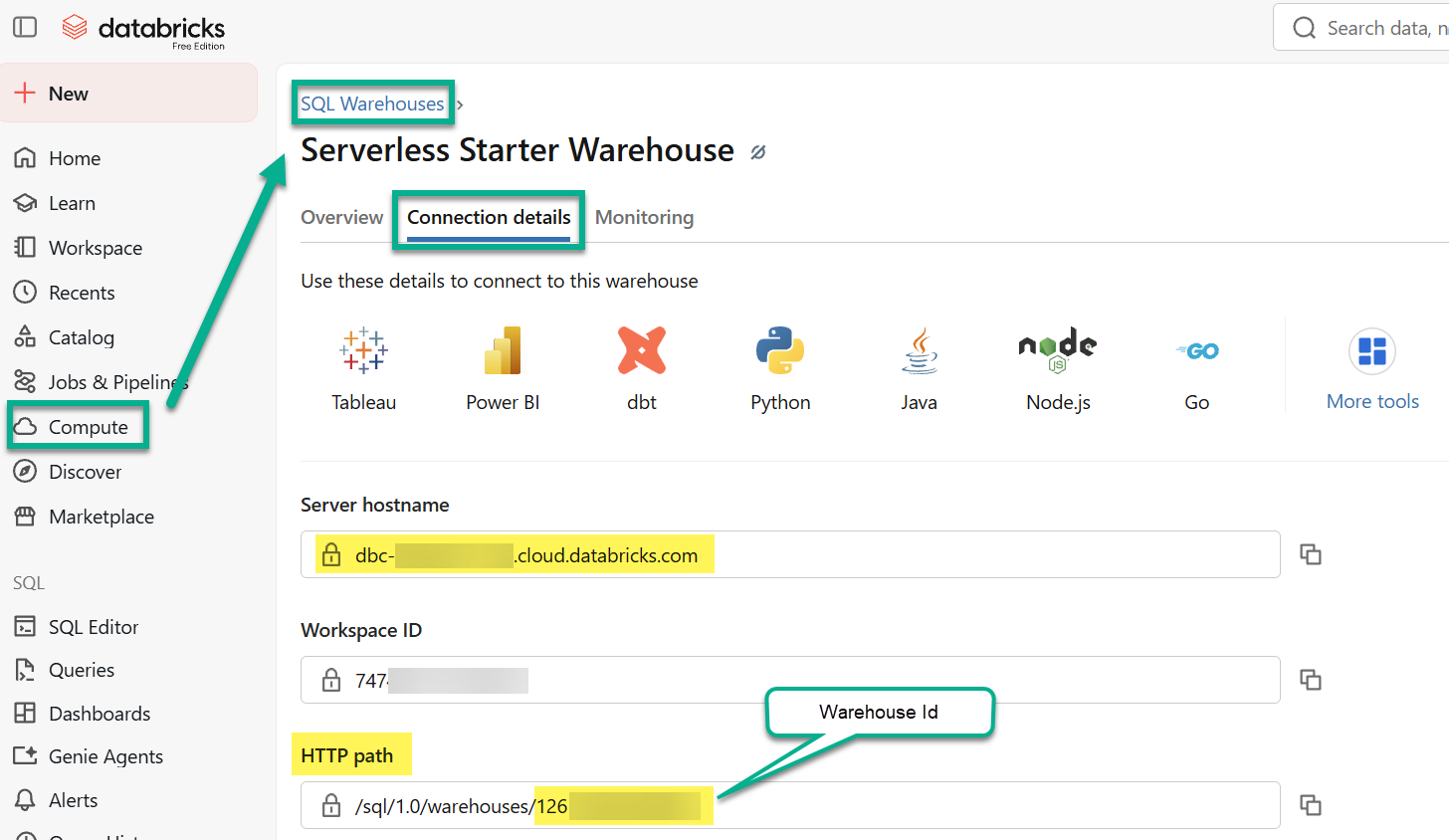Copy the Workspace ID value
The width and height of the screenshot is (1449, 840).
point(1311,680)
